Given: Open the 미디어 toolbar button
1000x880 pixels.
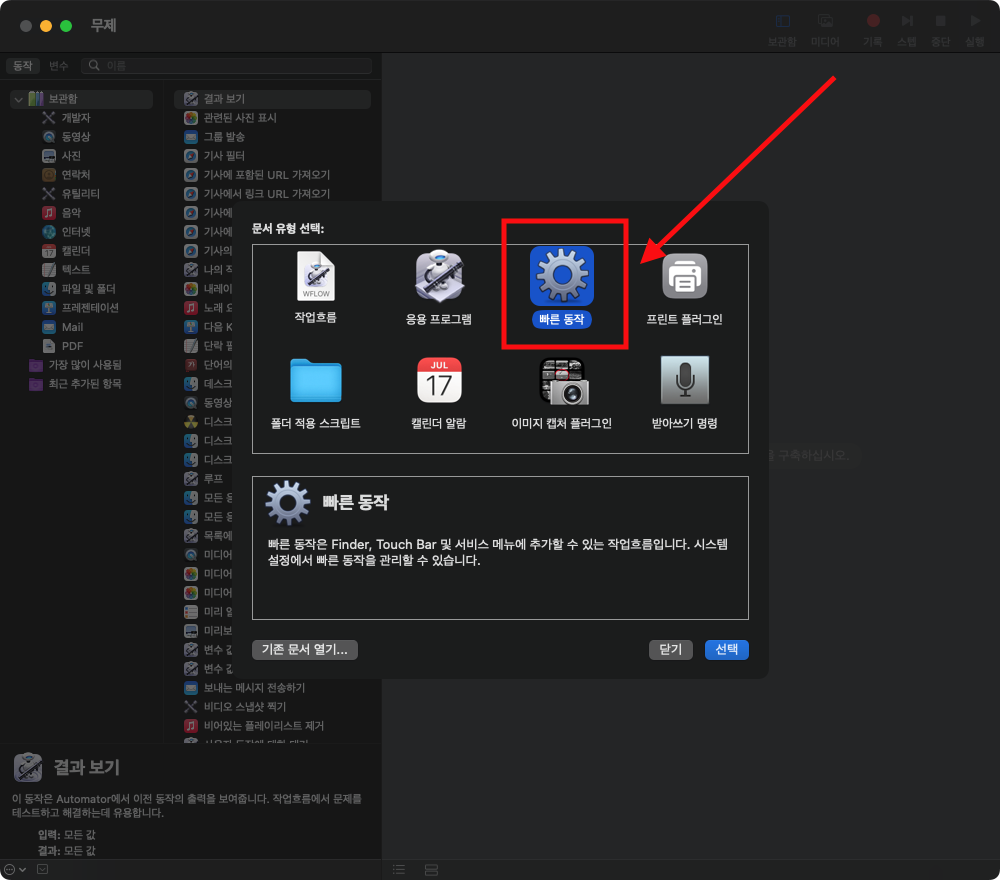Looking at the screenshot, I should pyautogui.click(x=825, y=29).
